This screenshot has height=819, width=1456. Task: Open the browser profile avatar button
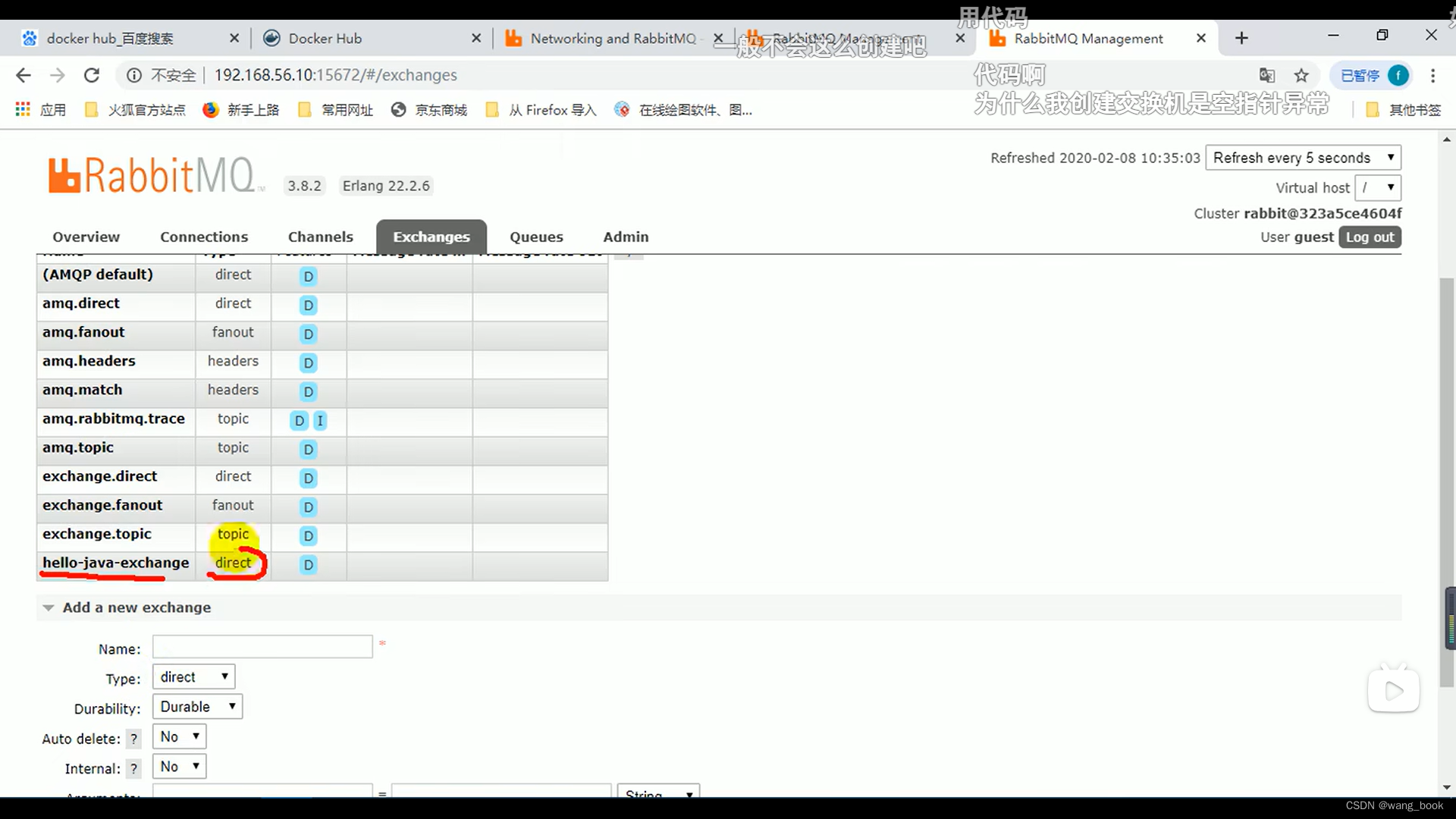point(1398,75)
